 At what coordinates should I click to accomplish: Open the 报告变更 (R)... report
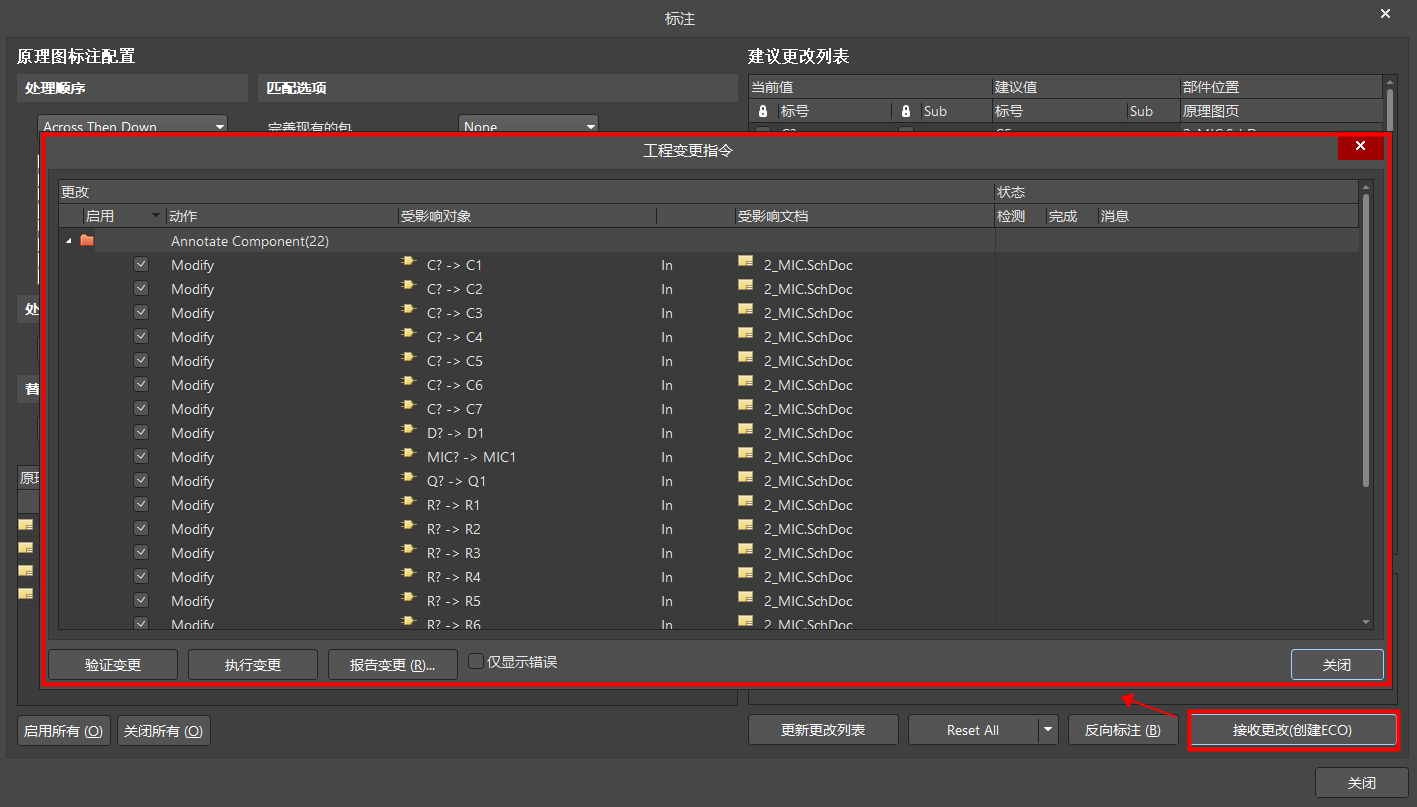392,665
